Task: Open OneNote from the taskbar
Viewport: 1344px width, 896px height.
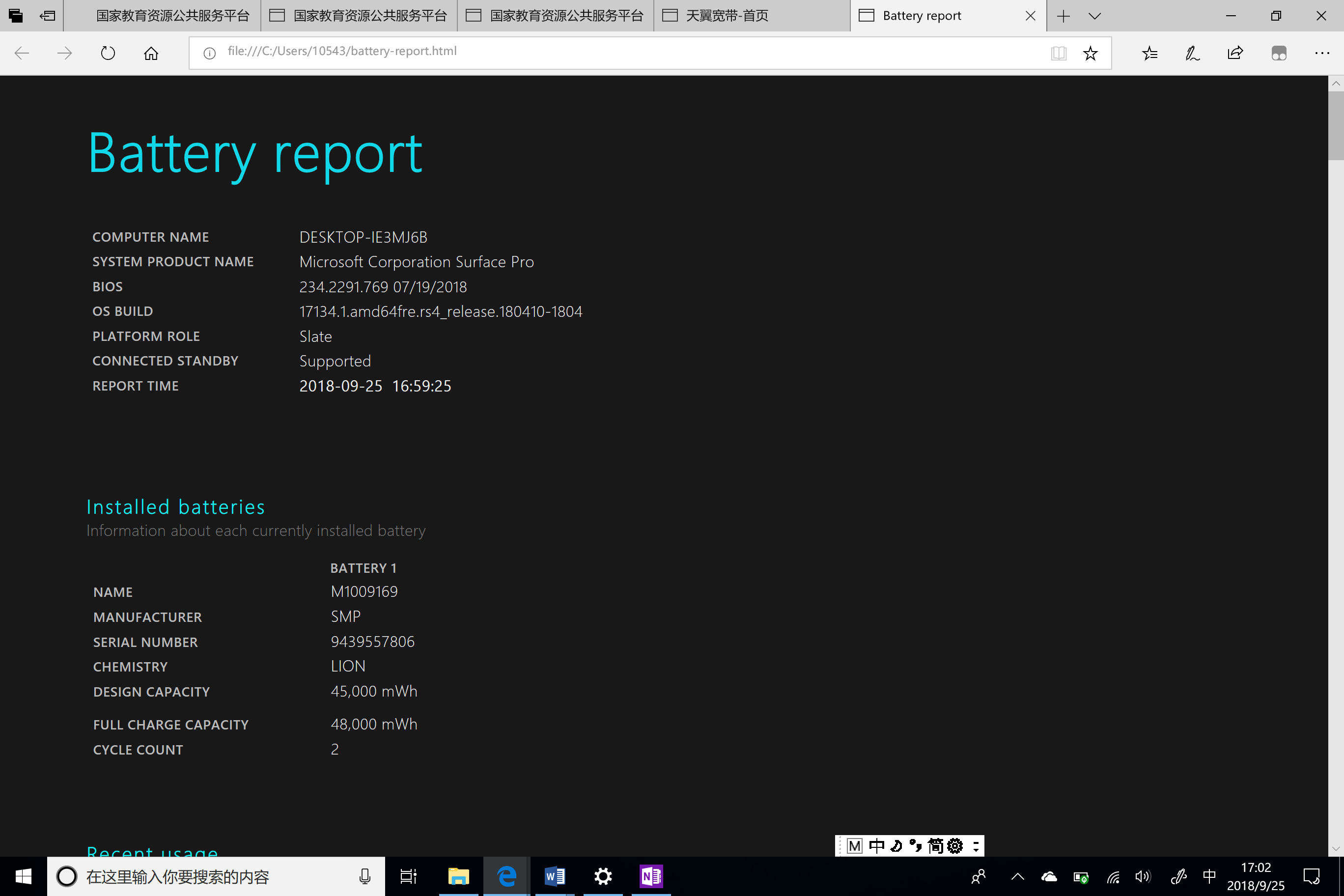Action: point(651,876)
